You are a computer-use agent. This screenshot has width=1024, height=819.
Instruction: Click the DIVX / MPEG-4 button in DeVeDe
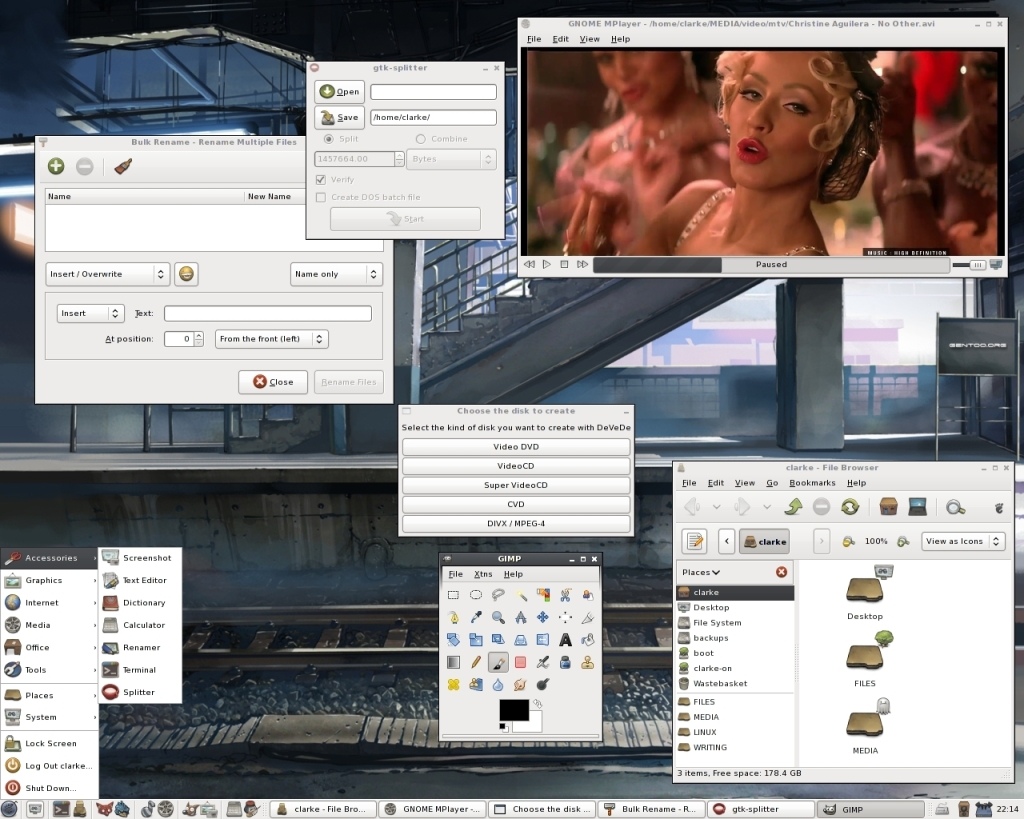[516, 524]
